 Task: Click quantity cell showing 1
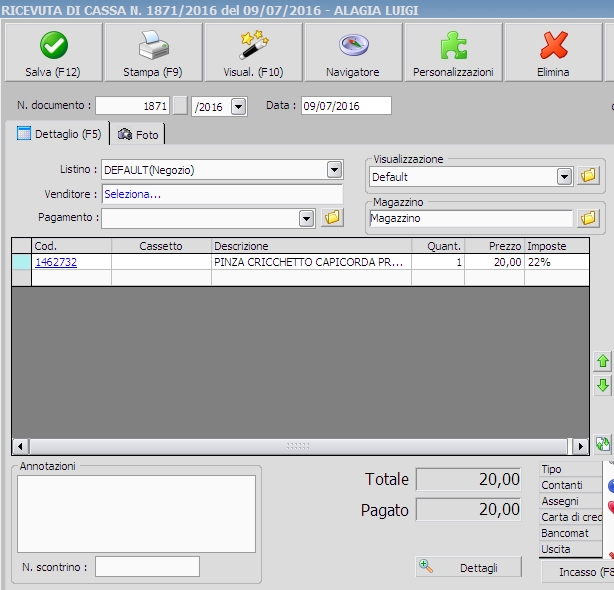point(438,262)
